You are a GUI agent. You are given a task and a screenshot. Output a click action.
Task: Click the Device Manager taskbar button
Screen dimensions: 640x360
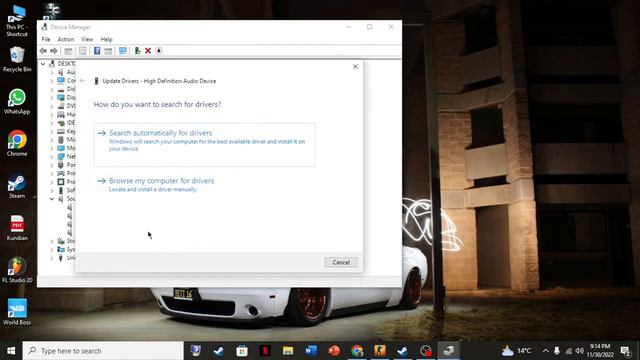click(x=449, y=351)
